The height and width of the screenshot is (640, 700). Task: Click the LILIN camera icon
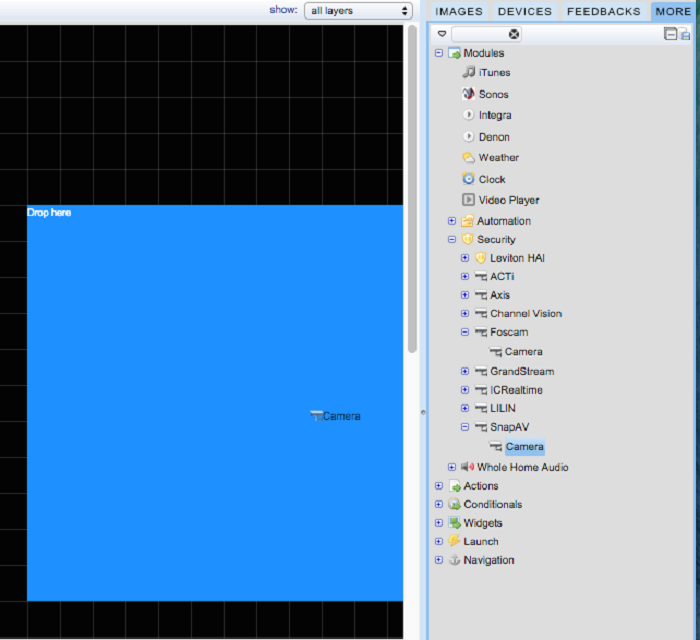(481, 408)
